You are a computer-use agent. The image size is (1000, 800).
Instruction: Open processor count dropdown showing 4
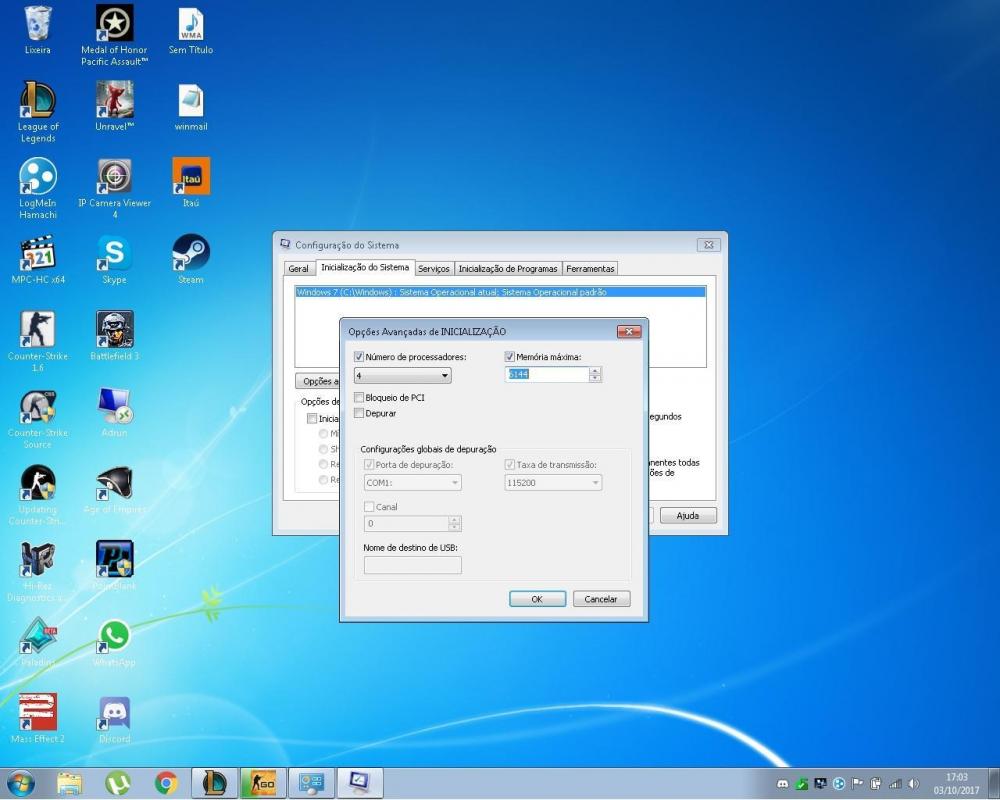coord(402,375)
